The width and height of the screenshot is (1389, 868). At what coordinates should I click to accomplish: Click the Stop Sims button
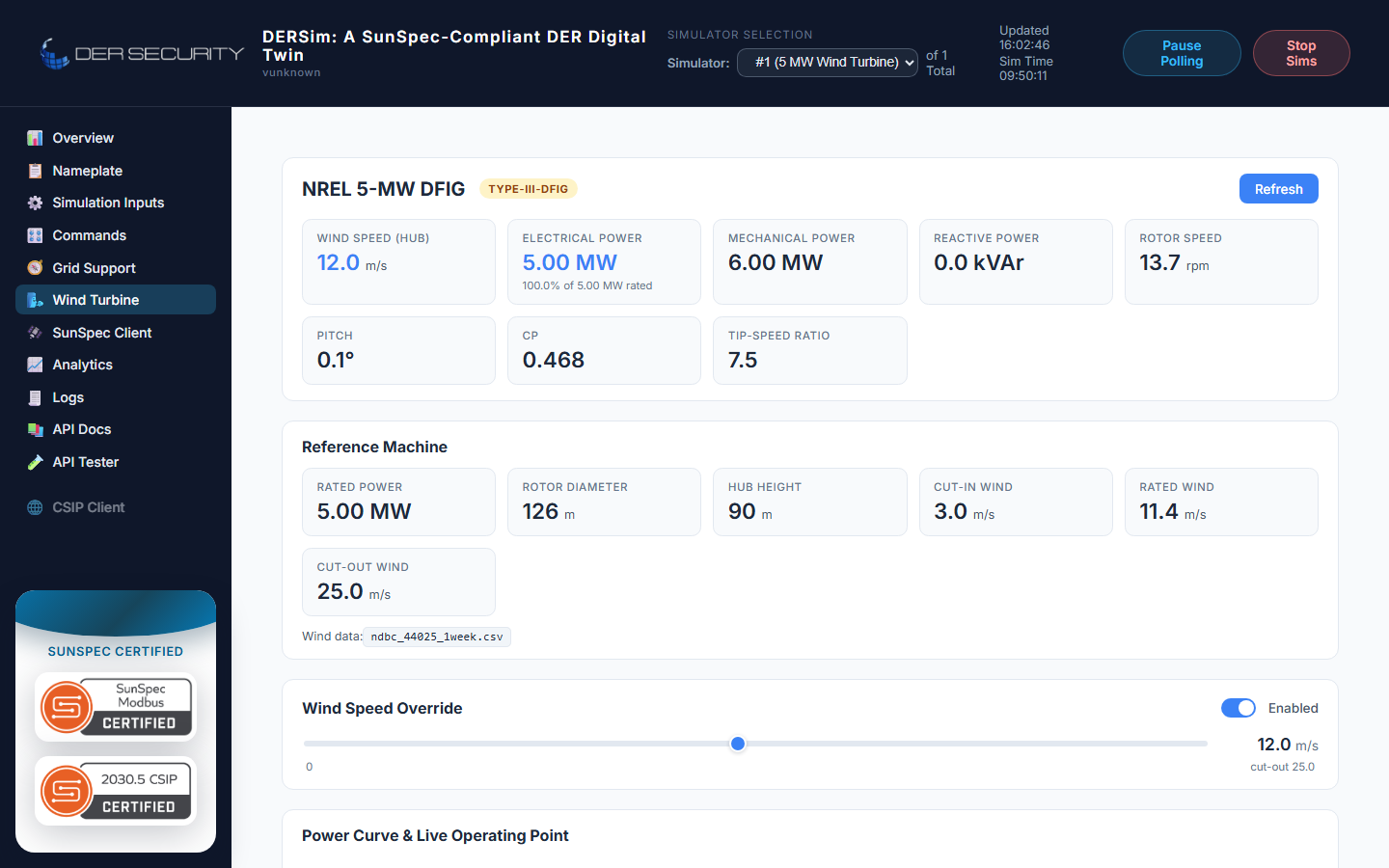1301,53
